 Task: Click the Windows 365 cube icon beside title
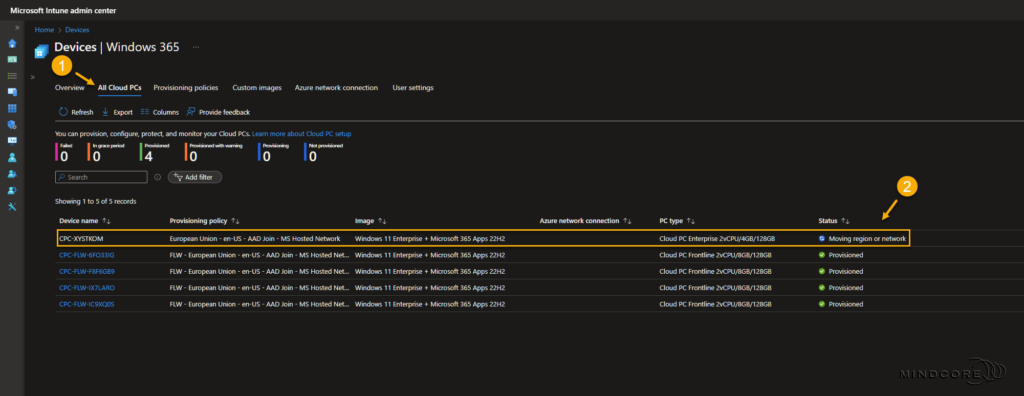click(x=42, y=51)
